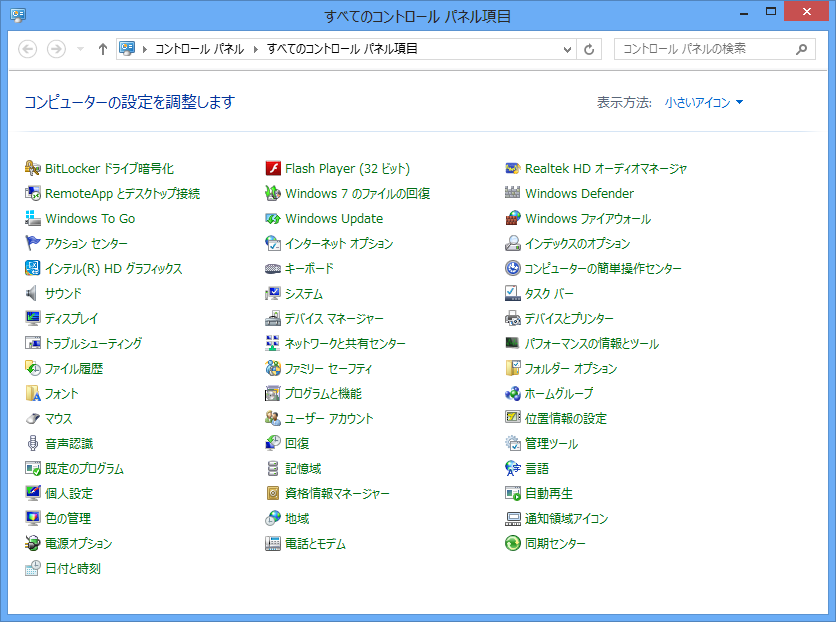Open the Windows To Go icon
836x622 pixels.
[x=33, y=219]
